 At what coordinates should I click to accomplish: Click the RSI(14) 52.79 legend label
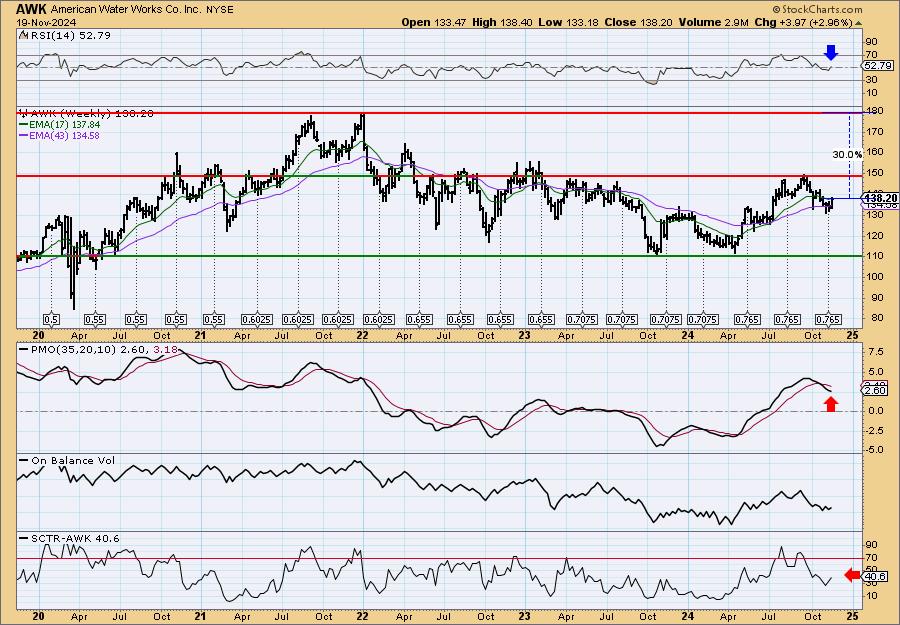tap(69, 35)
